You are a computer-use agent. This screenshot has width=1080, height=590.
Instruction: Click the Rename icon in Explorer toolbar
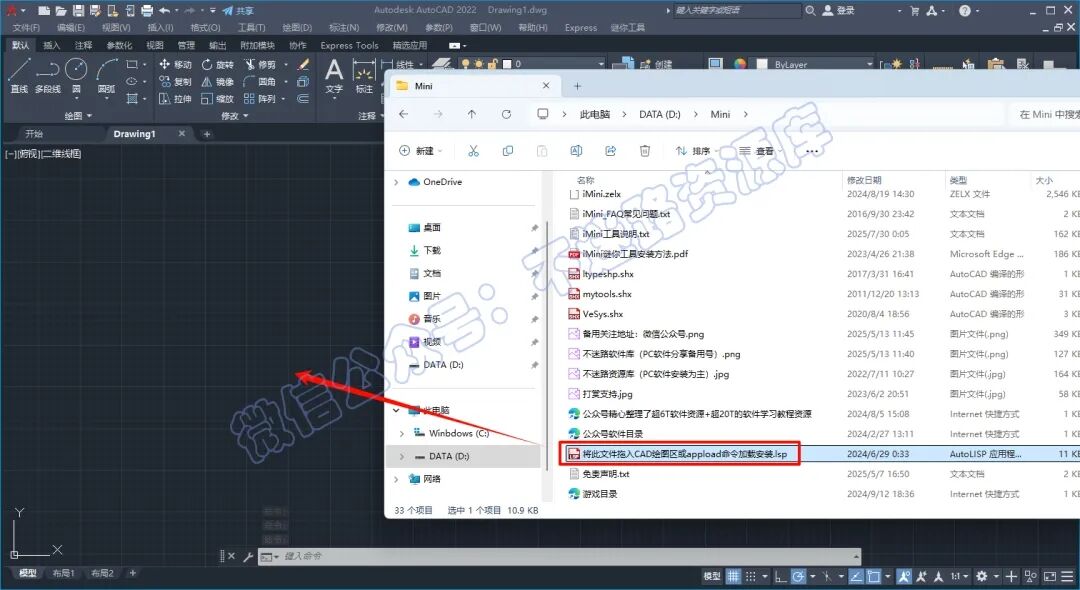click(576, 151)
